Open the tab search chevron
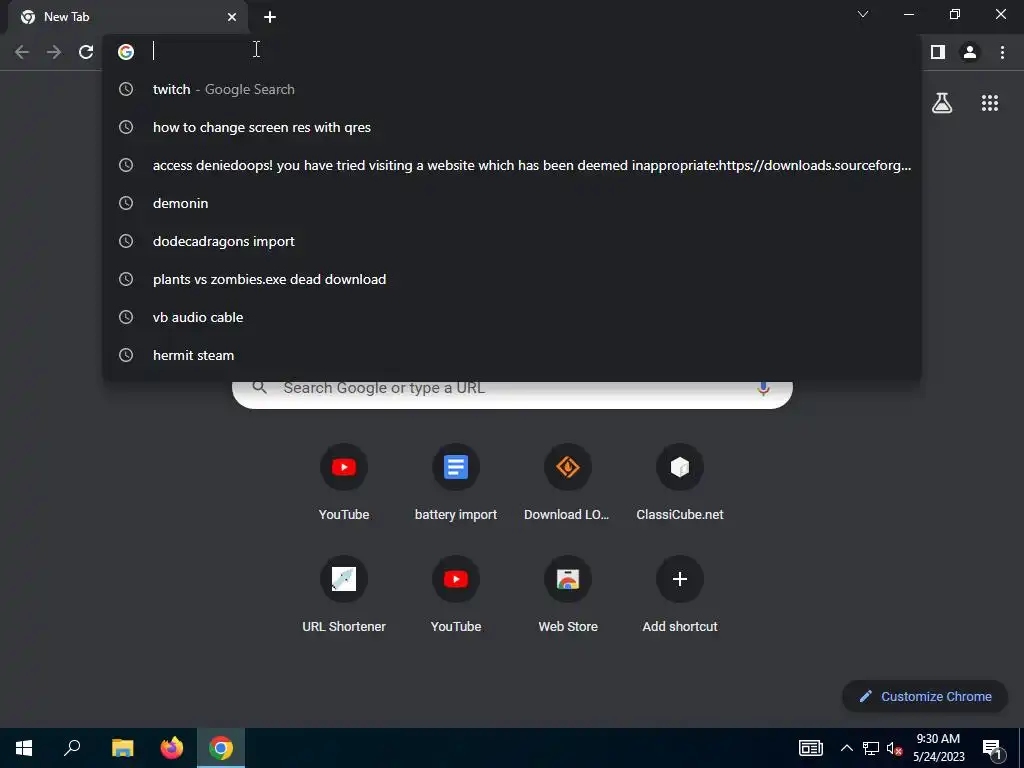 (x=863, y=14)
